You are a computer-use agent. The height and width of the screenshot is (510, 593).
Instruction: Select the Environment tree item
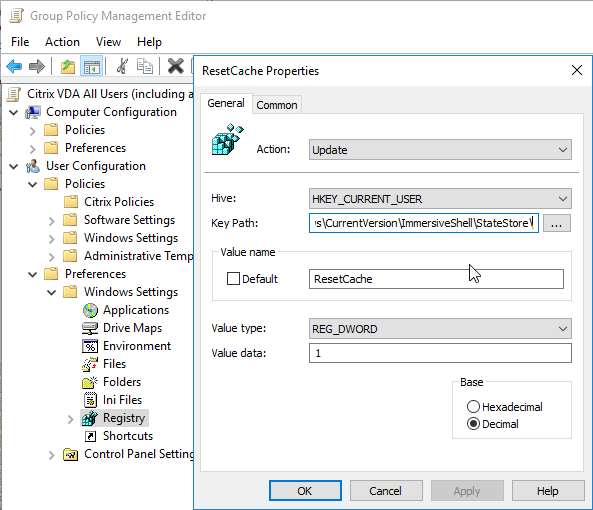point(137,346)
